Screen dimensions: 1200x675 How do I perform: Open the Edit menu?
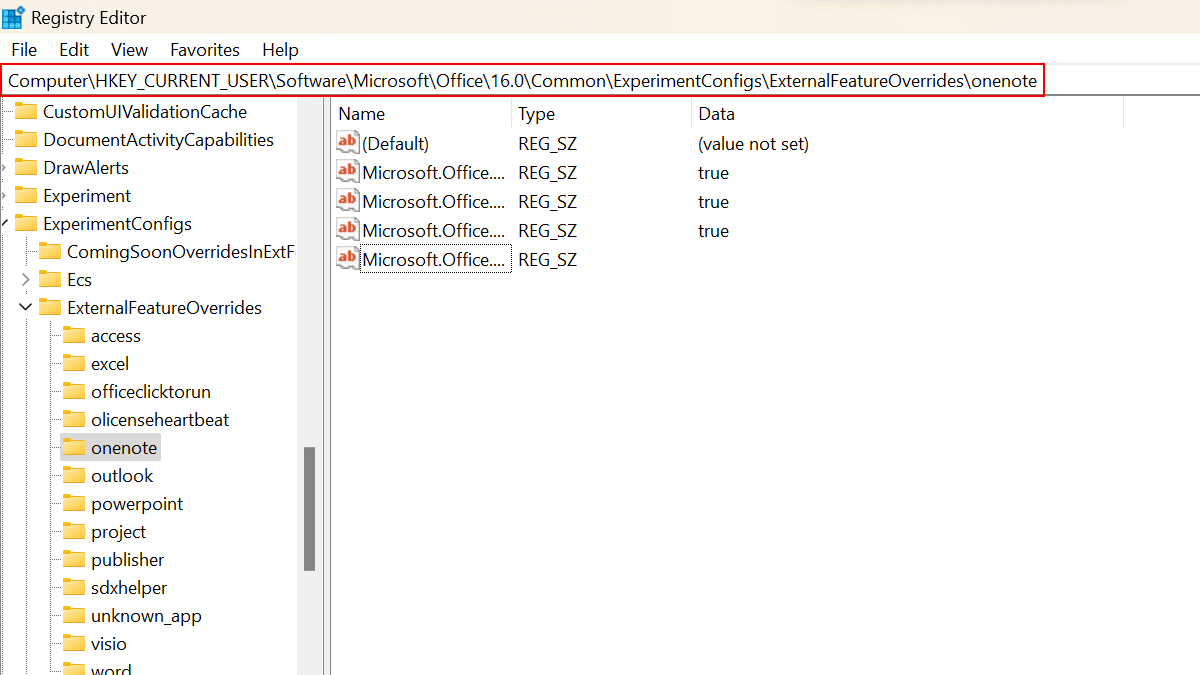pyautogui.click(x=74, y=49)
